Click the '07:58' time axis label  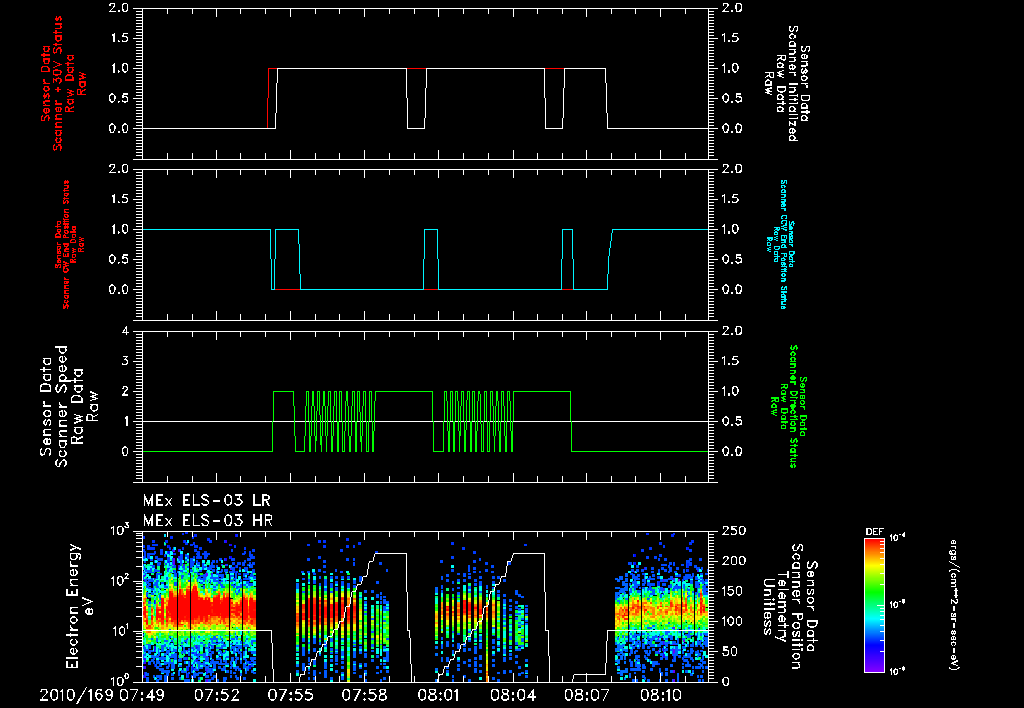(366, 695)
